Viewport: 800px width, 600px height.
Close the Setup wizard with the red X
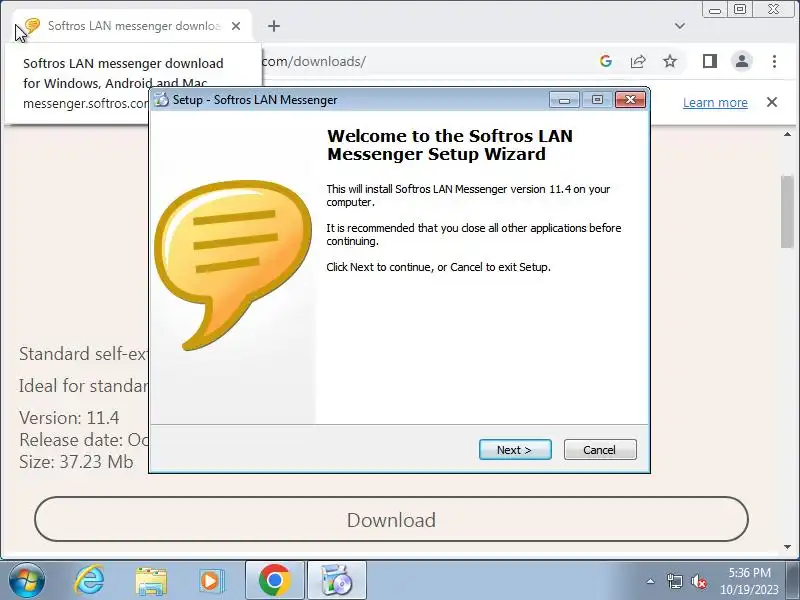[x=630, y=99]
